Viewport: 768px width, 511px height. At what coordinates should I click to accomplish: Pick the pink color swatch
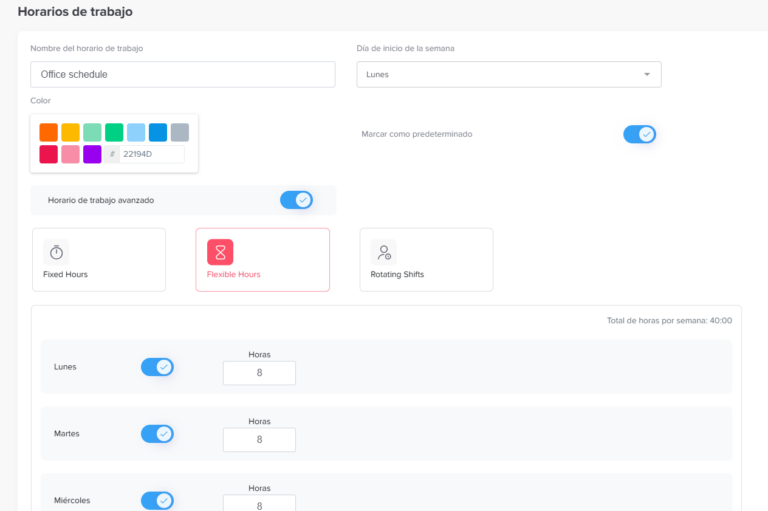[71, 154]
